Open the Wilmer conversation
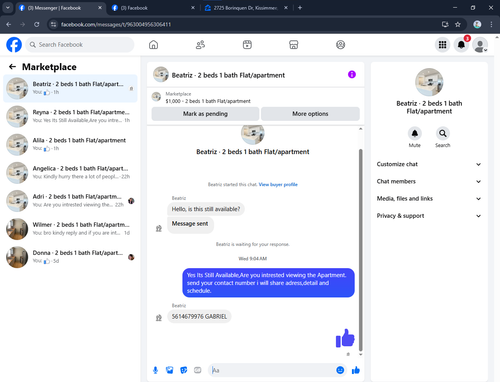500x382 pixels. point(70,229)
